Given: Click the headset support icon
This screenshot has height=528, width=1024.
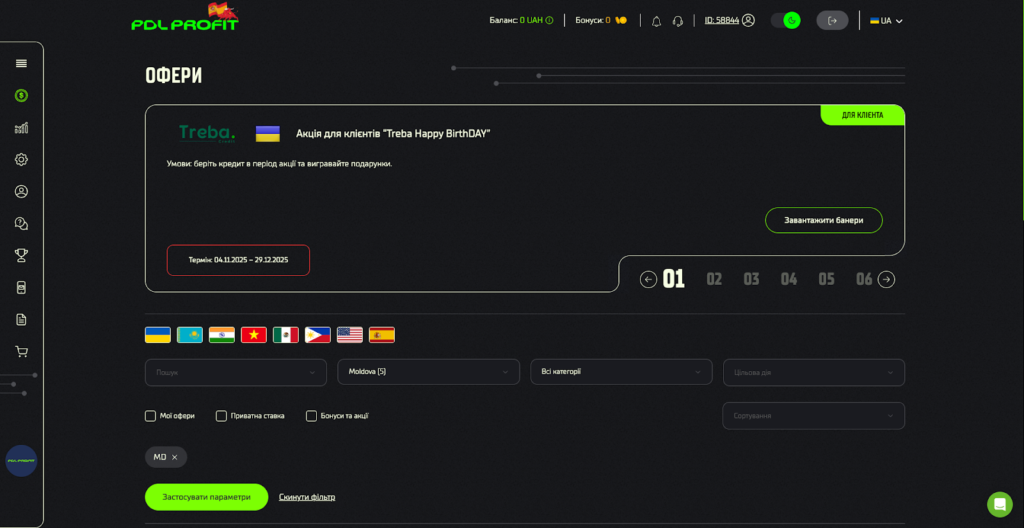Looking at the screenshot, I should coord(678,21).
